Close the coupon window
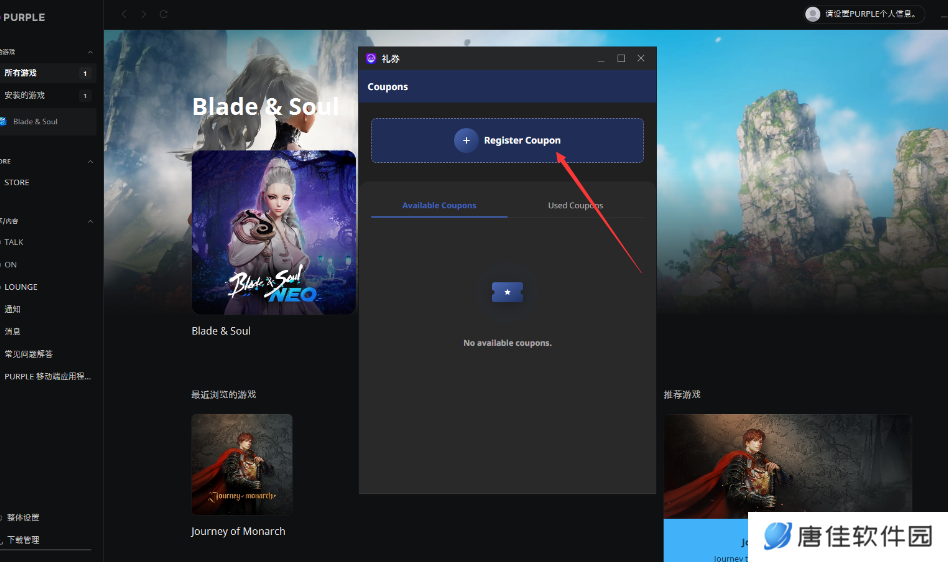 [641, 58]
